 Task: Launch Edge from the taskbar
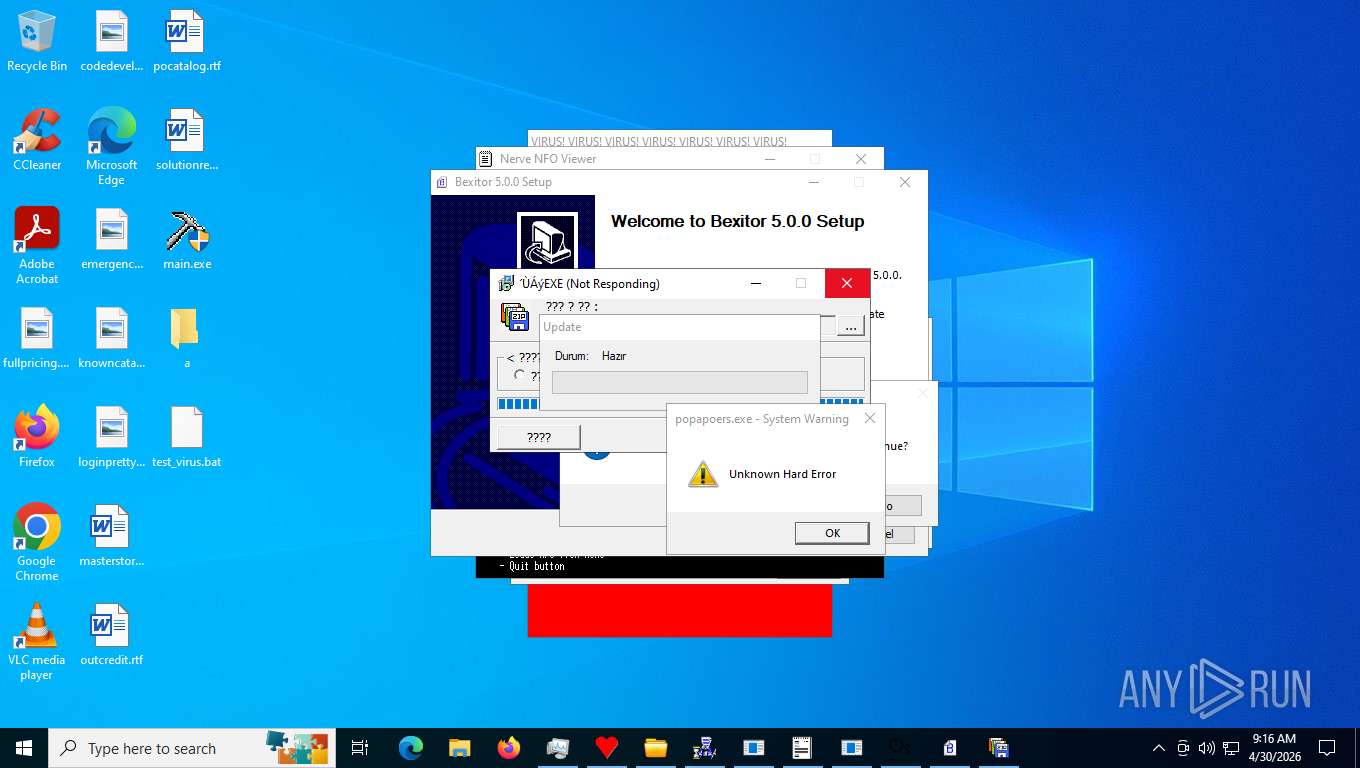coord(410,748)
